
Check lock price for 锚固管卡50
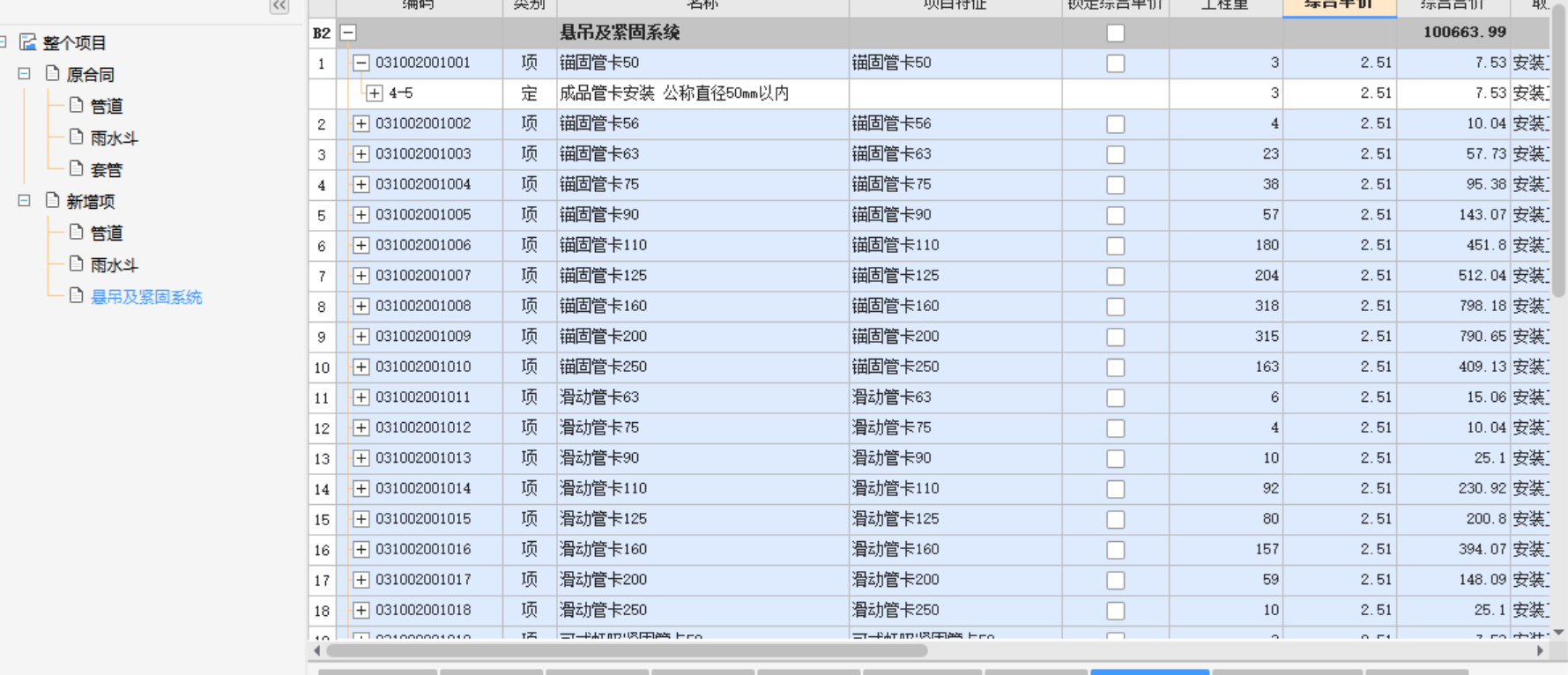[1116, 63]
